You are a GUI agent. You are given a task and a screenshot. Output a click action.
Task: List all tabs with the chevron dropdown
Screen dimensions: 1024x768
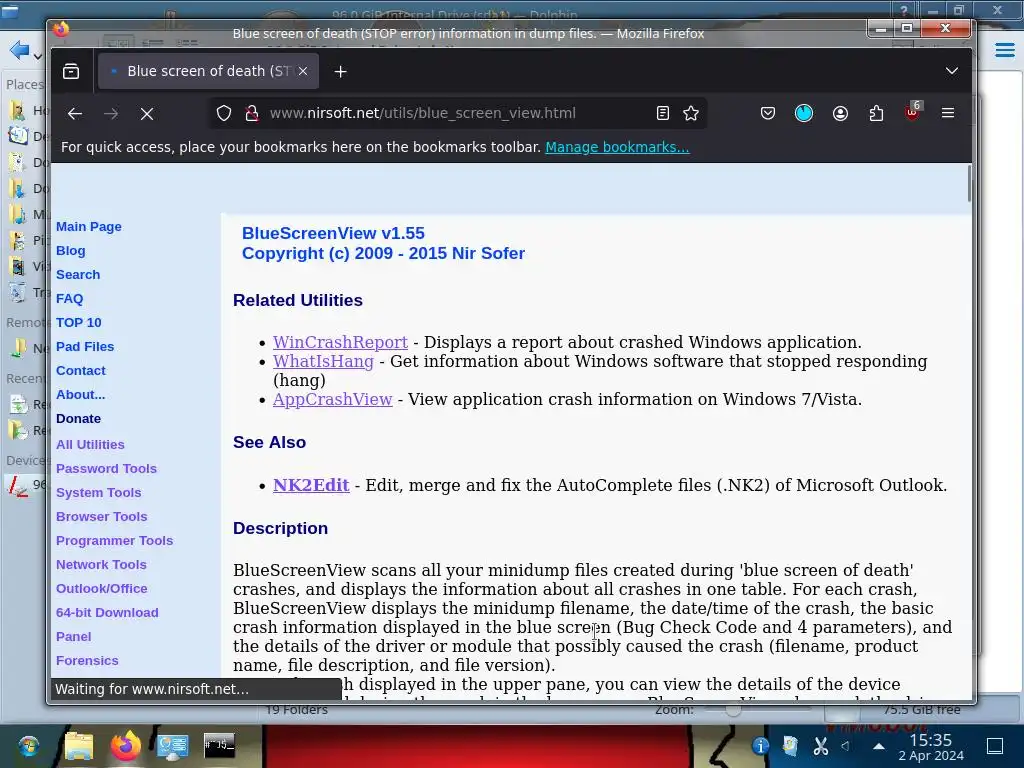952,71
